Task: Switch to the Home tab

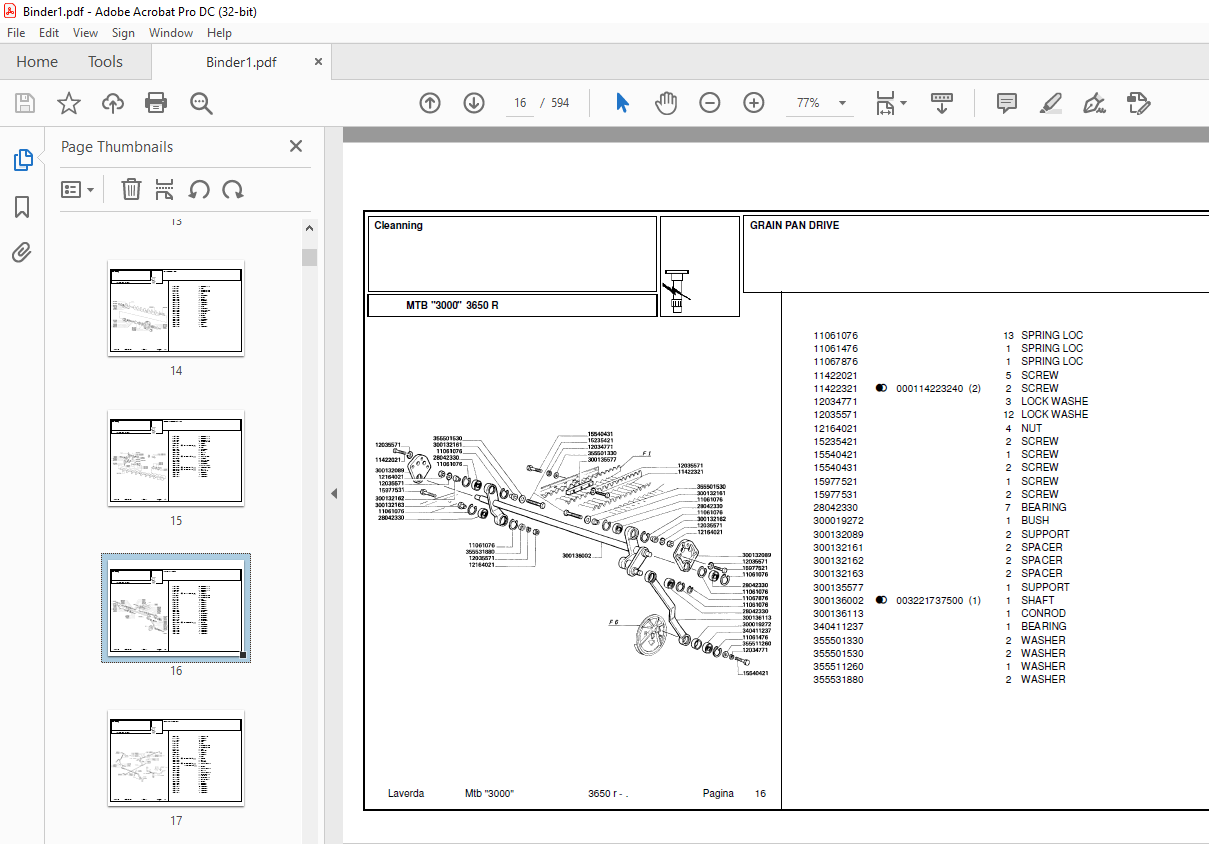Action: [37, 62]
